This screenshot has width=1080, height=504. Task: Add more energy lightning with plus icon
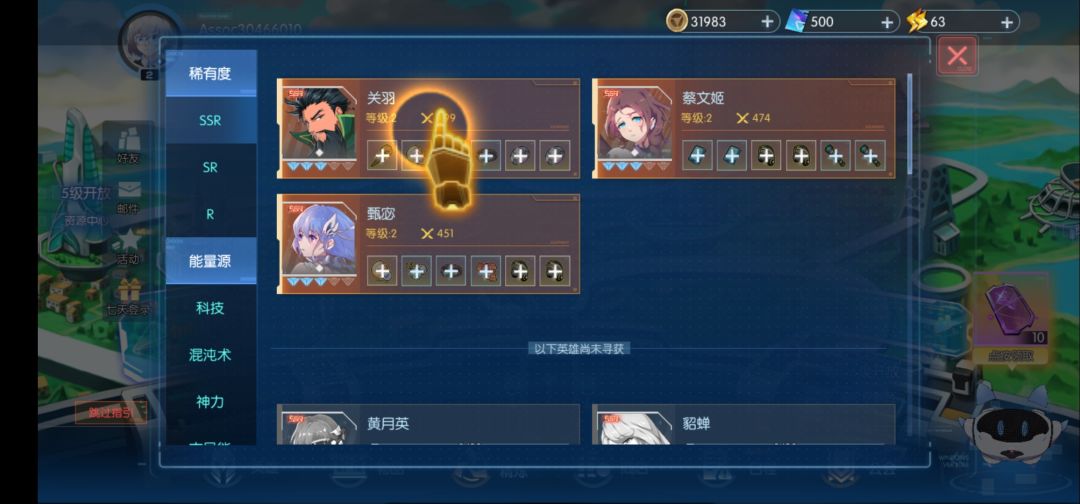tap(1006, 22)
